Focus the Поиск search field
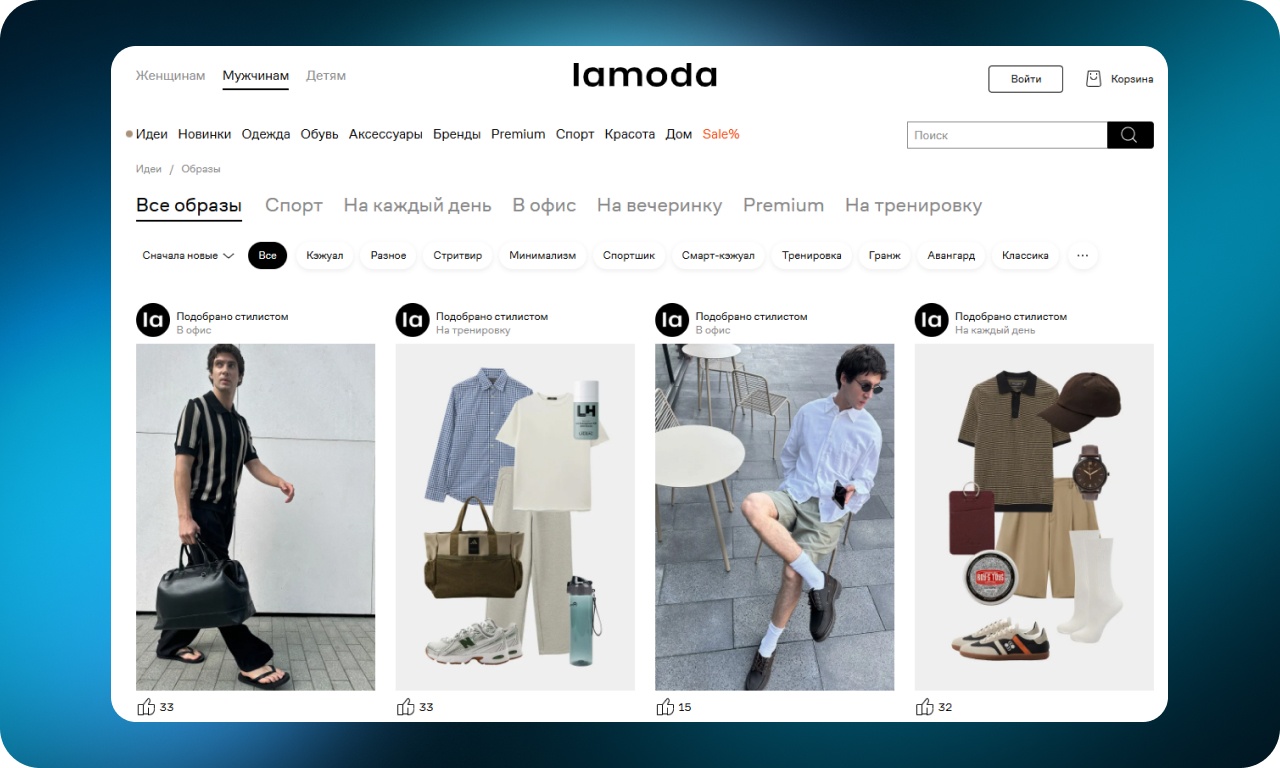Viewport: 1280px width, 768px height. pyautogui.click(x=1007, y=135)
